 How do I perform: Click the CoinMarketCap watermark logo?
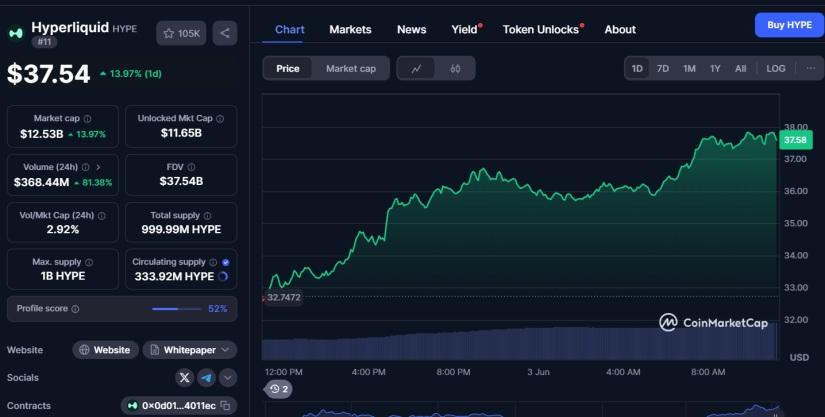click(x=713, y=322)
